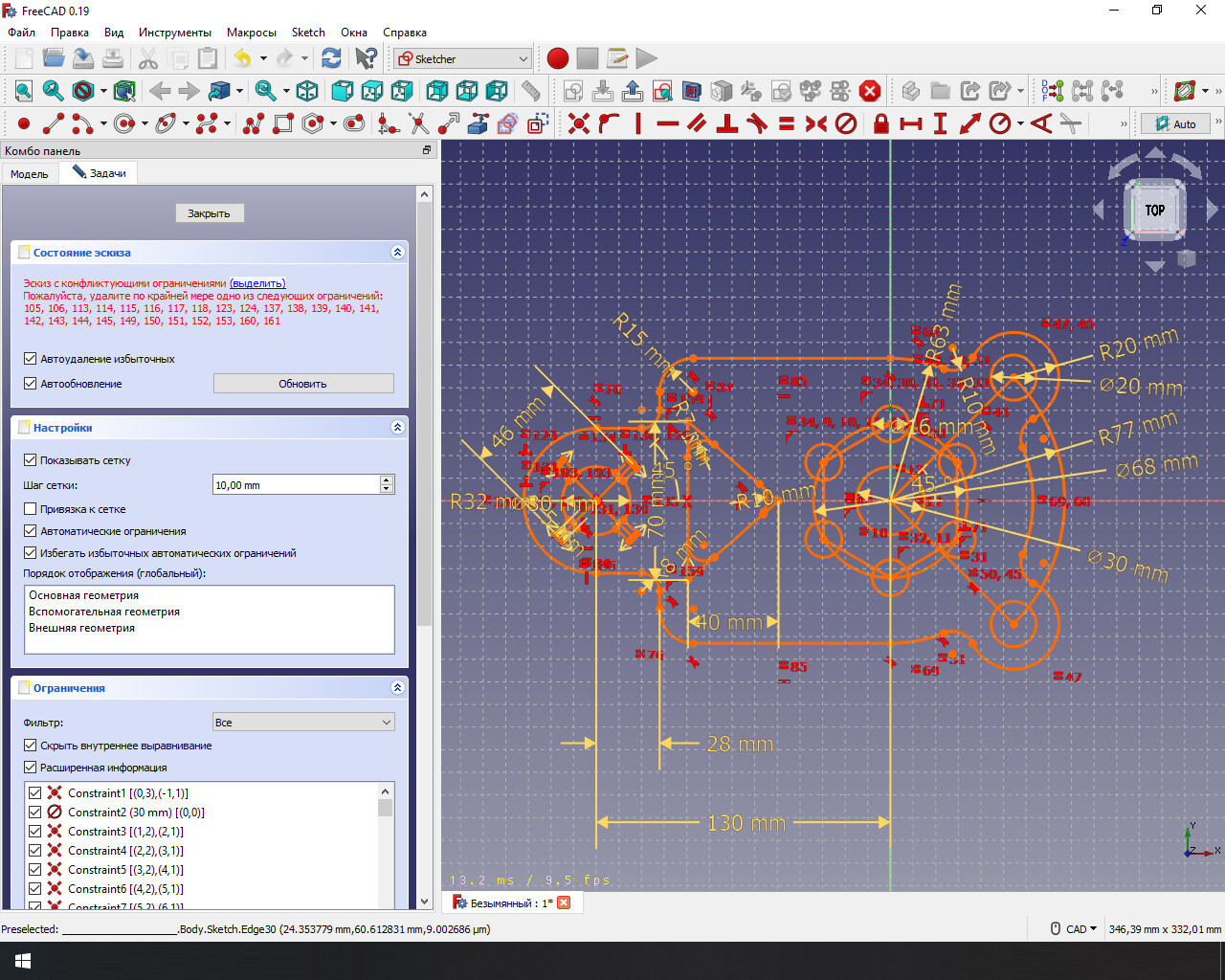This screenshot has height=980, width=1225.
Task: Apply the Vertical constraint
Action: 638,123
